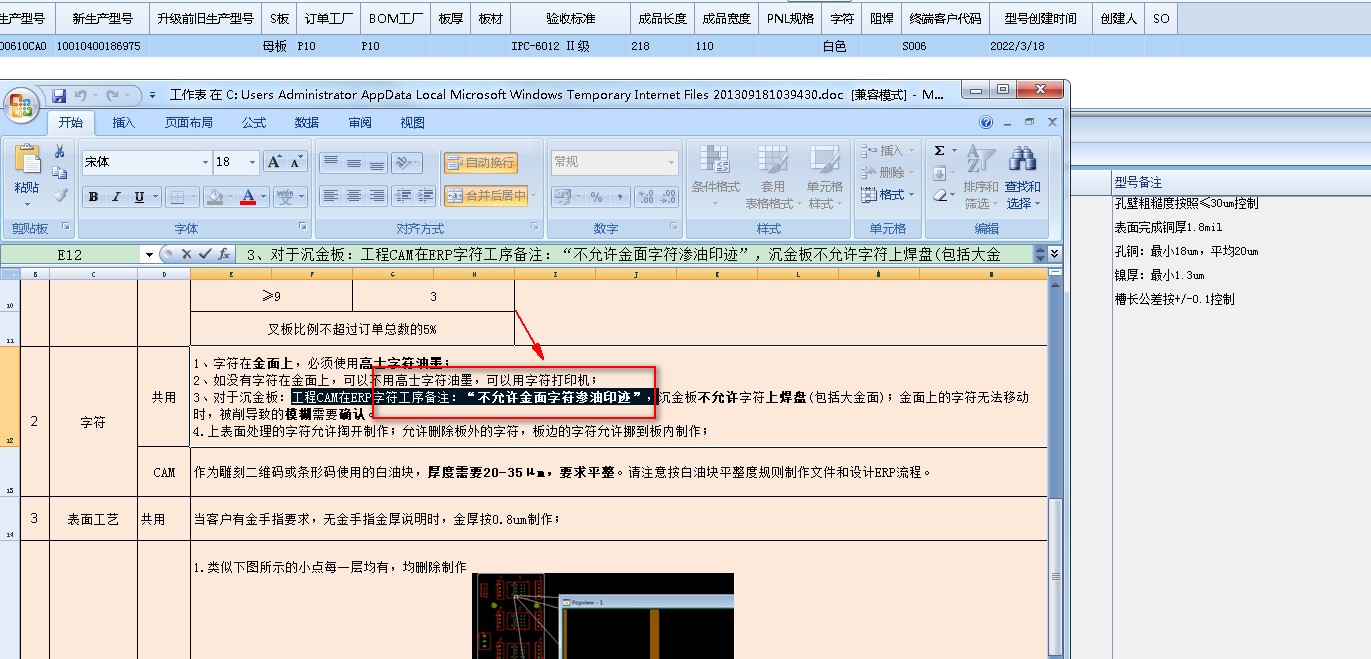Click the center text icon
The width and height of the screenshot is (1371, 659).
[x=354, y=196]
